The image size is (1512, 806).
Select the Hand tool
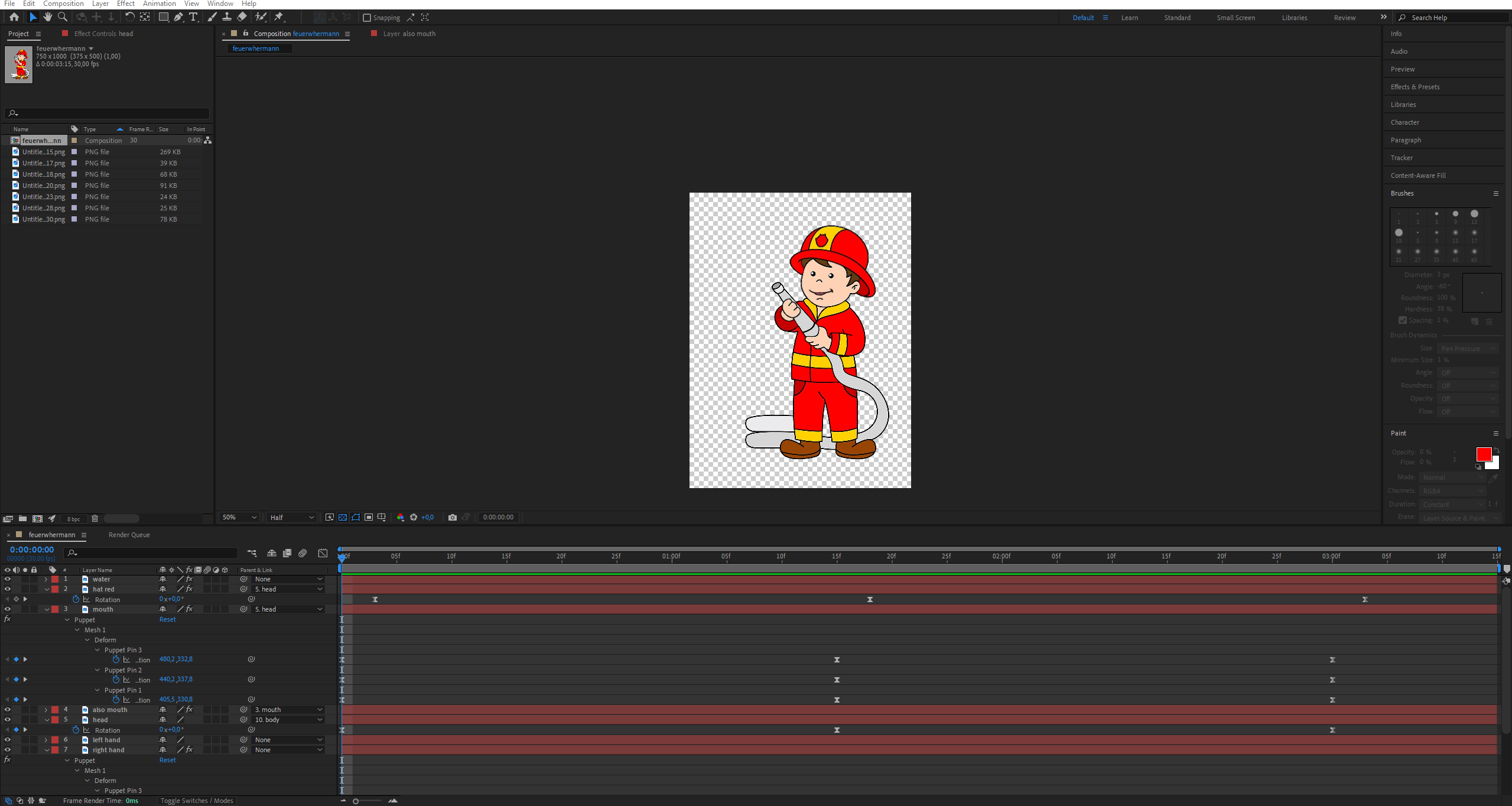point(48,17)
